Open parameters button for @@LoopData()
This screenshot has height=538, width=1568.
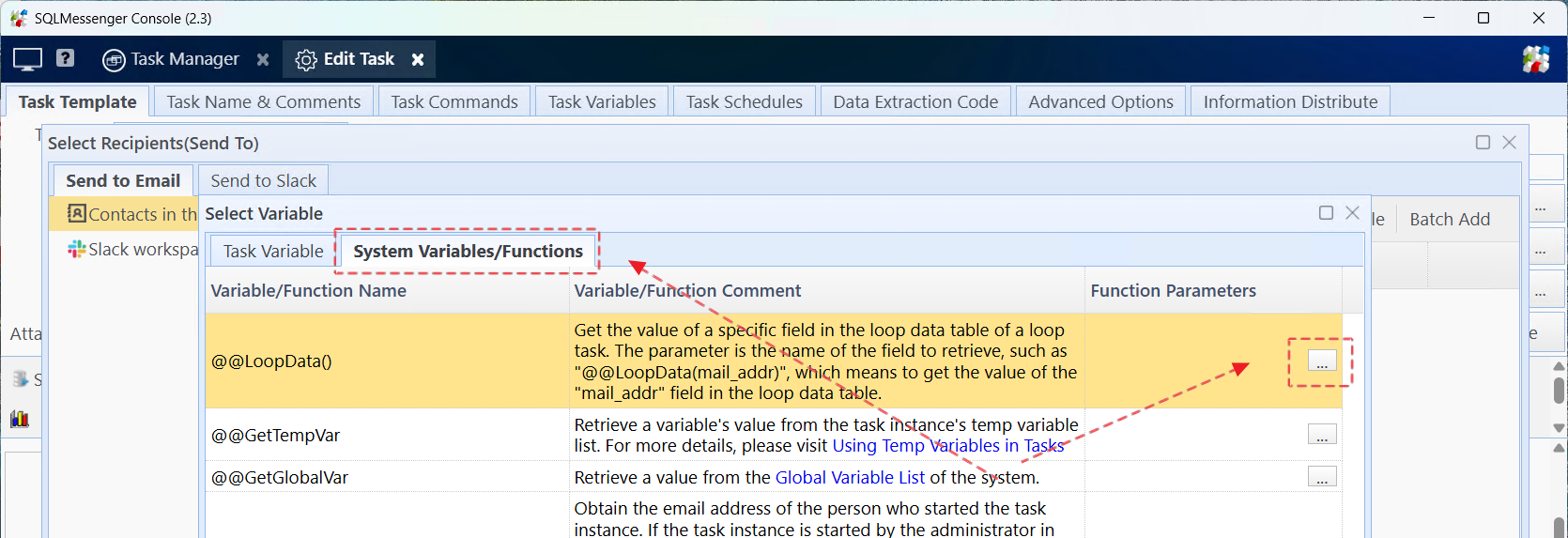click(1322, 361)
